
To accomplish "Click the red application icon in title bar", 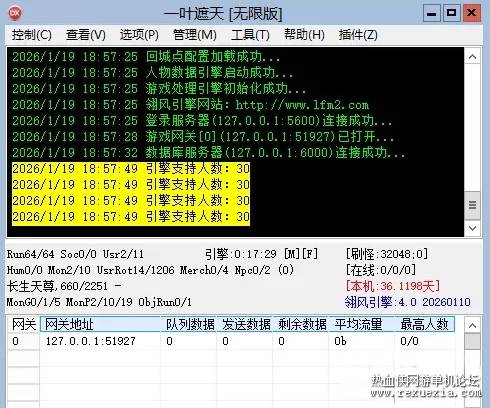I will pyautogui.click(x=15, y=13).
